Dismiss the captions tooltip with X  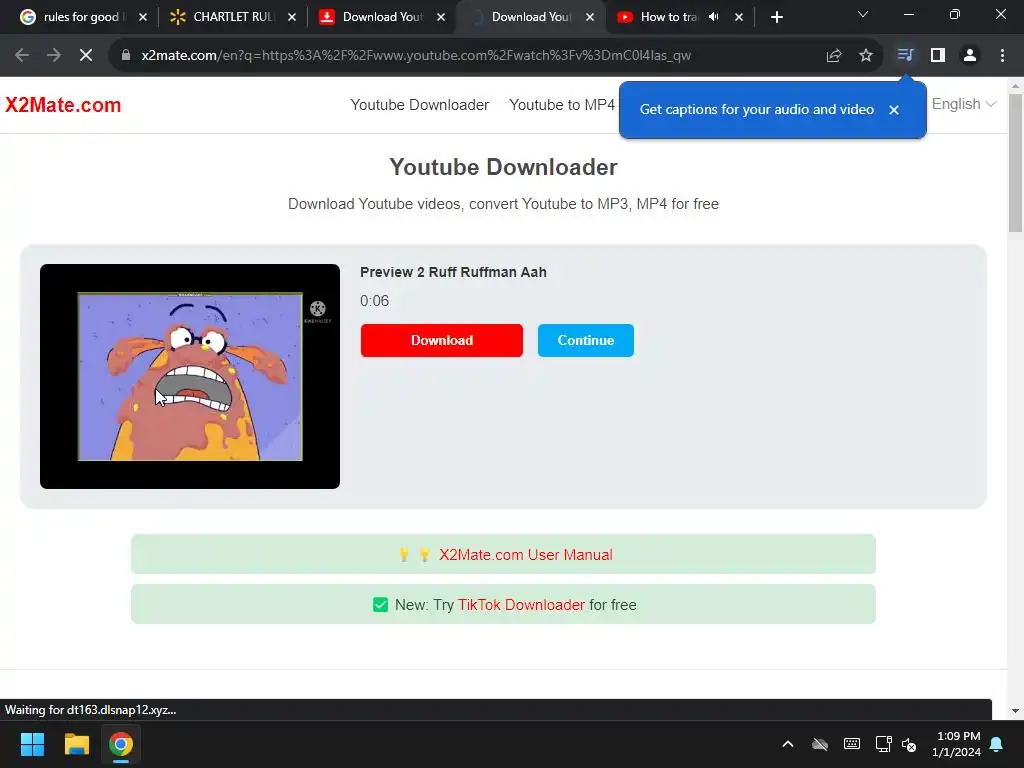[894, 110]
